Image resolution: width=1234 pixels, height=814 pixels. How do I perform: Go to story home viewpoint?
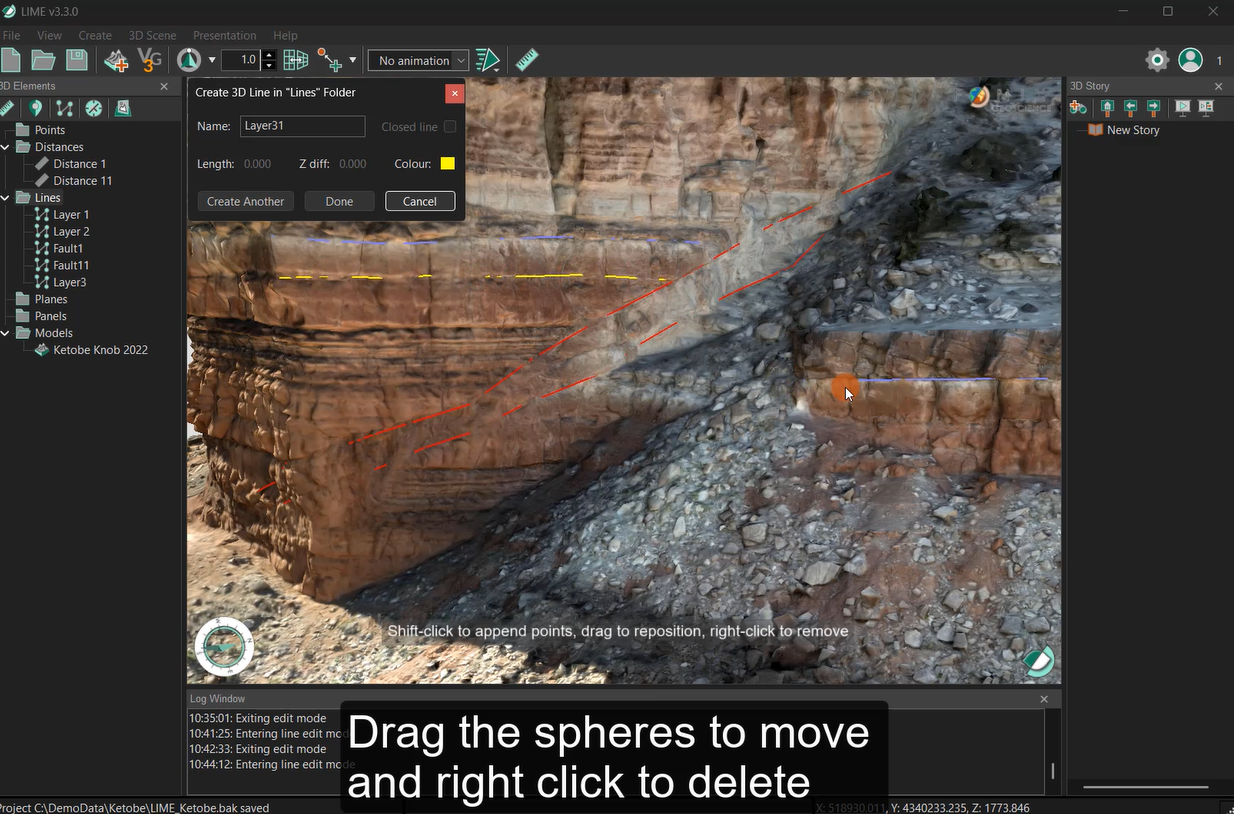coord(1107,108)
